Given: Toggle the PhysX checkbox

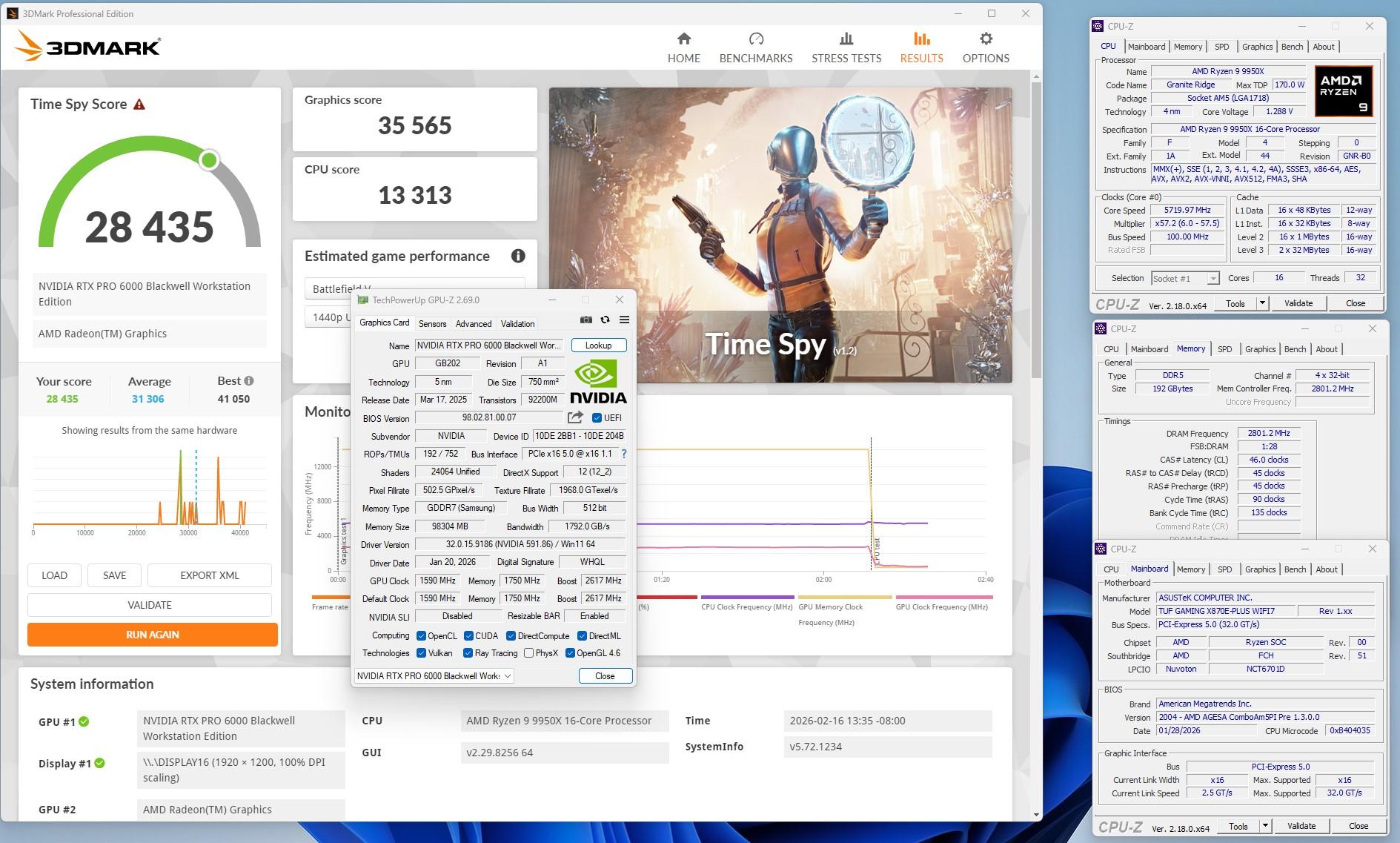Looking at the screenshot, I should pos(528,653).
